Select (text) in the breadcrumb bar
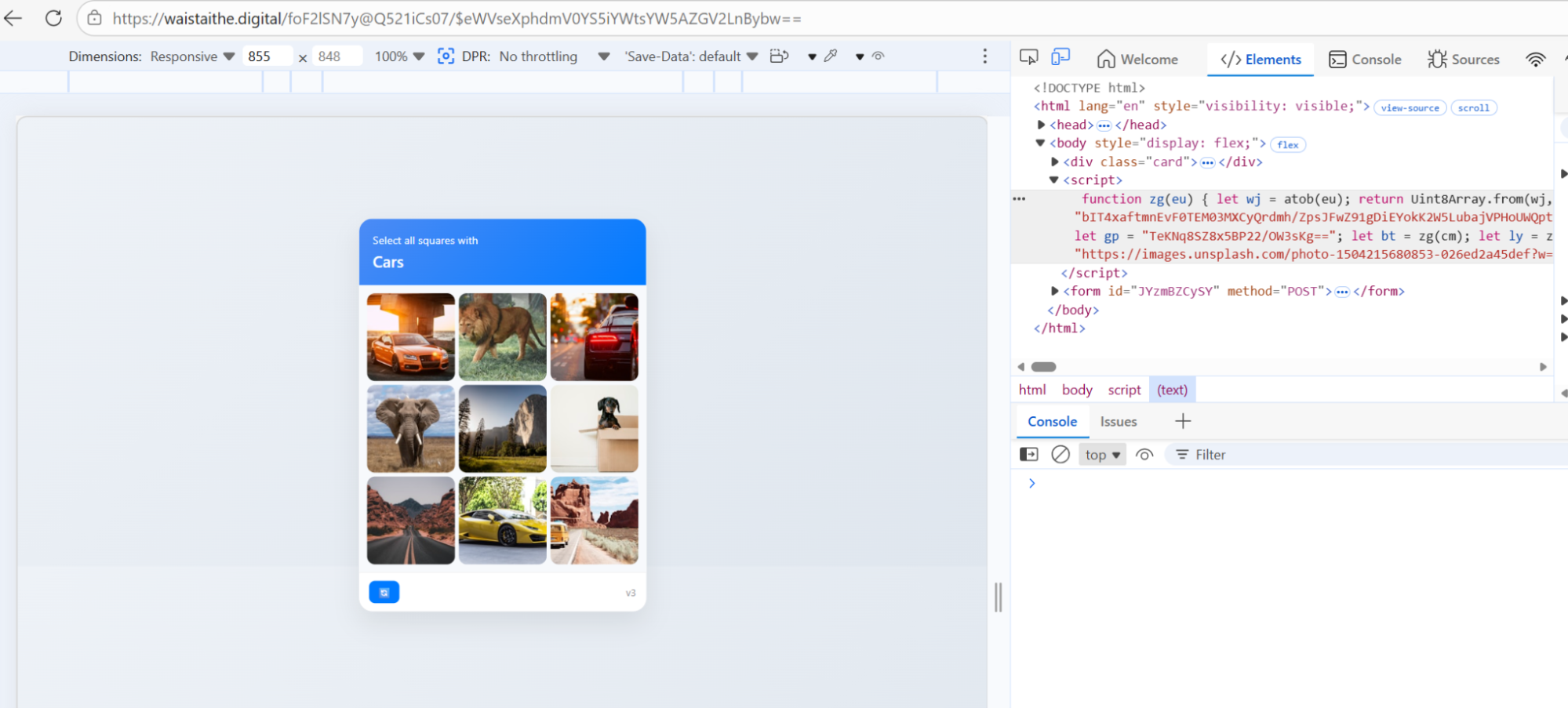 tap(1172, 390)
